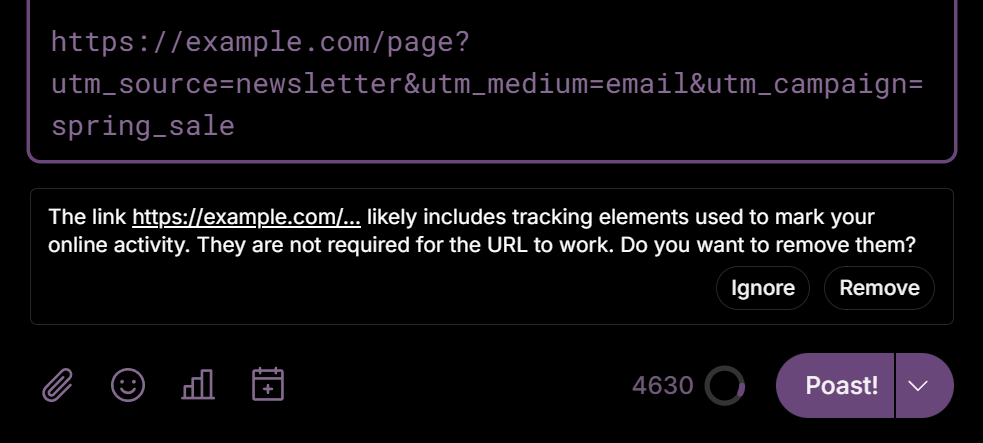Click 'likely includes tracking elements' warning text
The image size is (983, 443).
495,217
